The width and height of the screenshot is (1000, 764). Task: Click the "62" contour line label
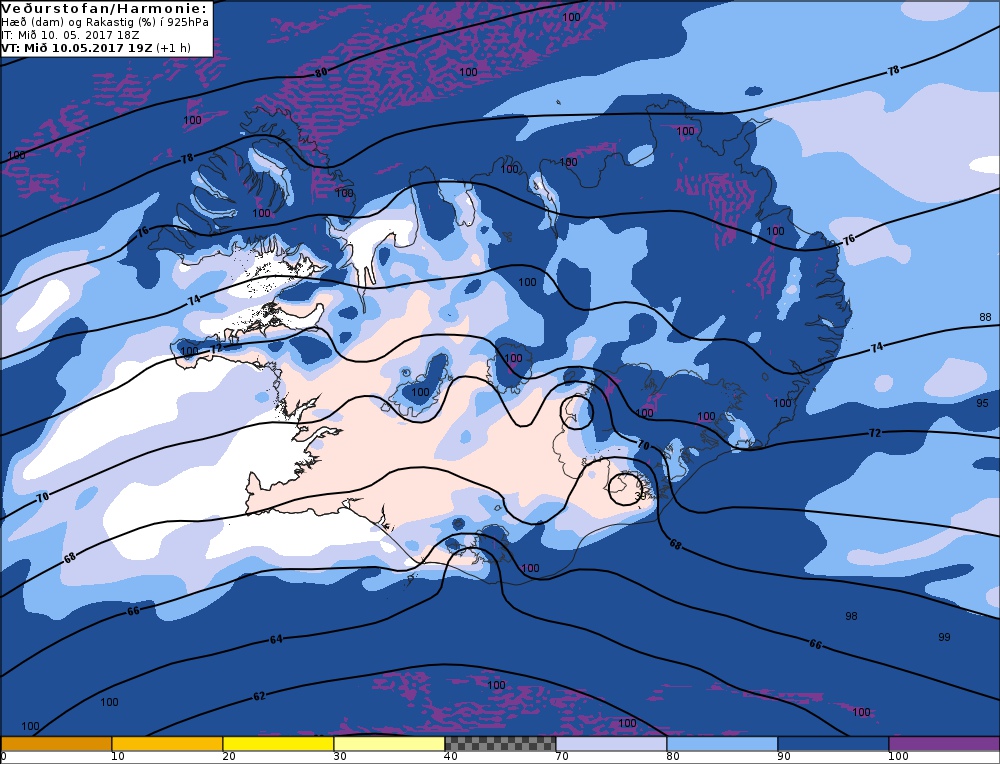259,696
